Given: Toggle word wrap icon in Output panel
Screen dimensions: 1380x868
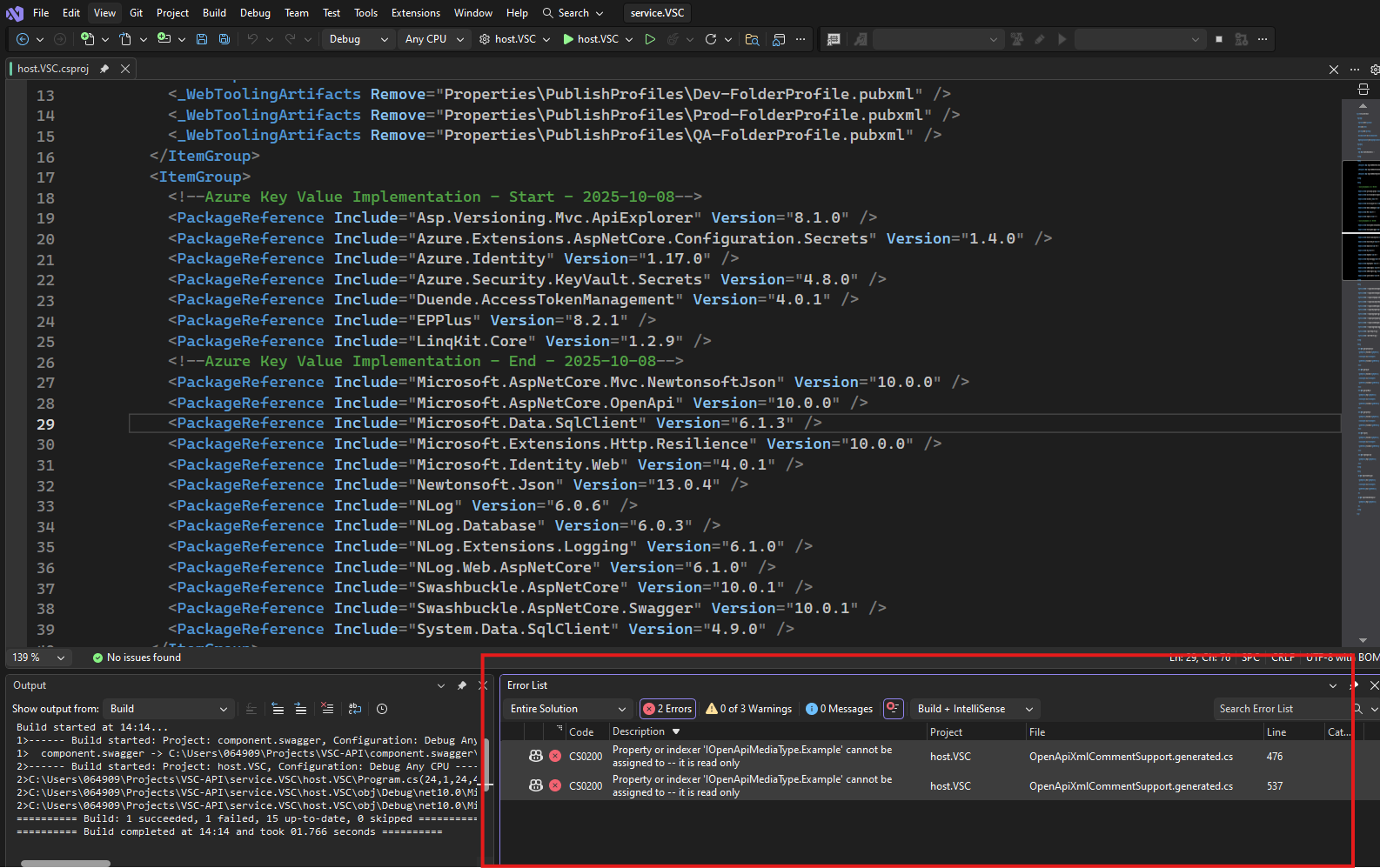Looking at the screenshot, I should [x=354, y=709].
